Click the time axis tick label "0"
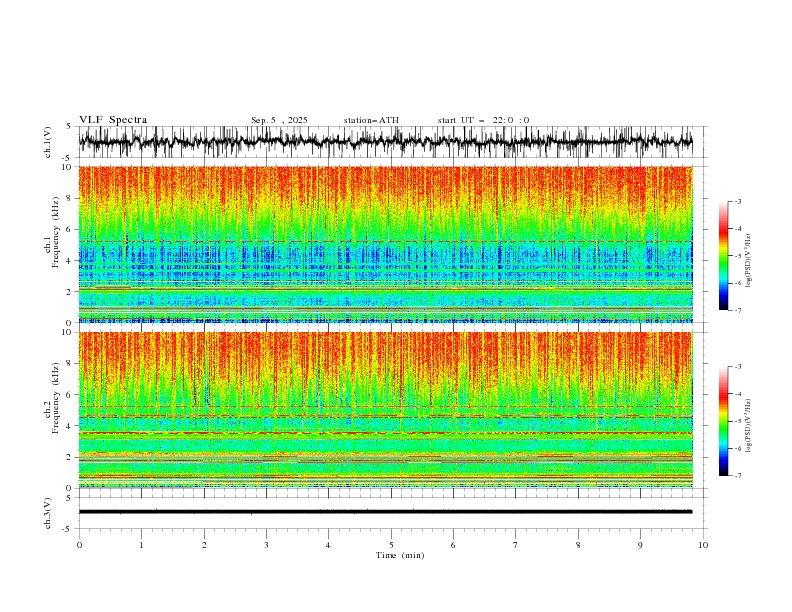The image size is (792, 612). click(x=79, y=545)
